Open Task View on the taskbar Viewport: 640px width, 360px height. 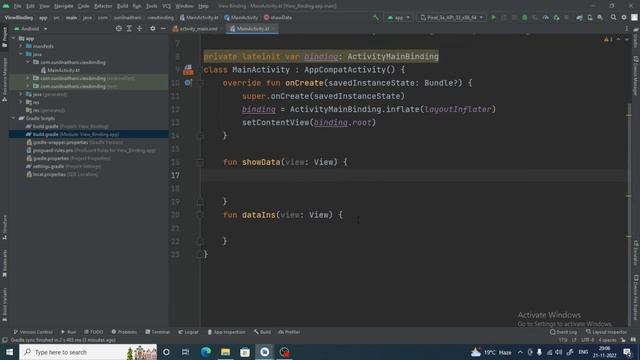tap(185, 352)
